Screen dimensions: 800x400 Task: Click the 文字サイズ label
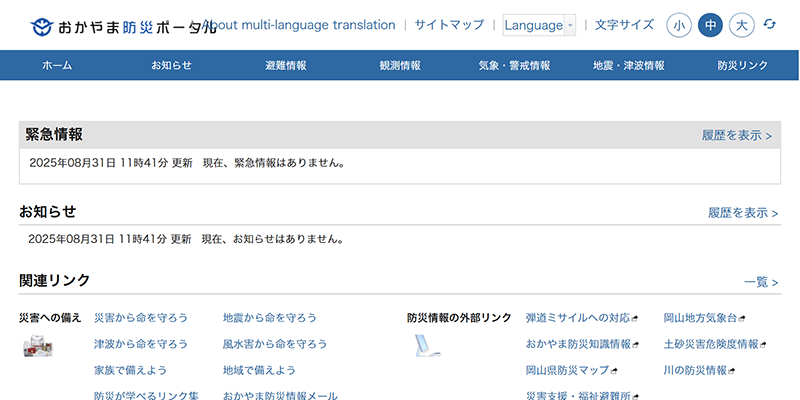[624, 25]
